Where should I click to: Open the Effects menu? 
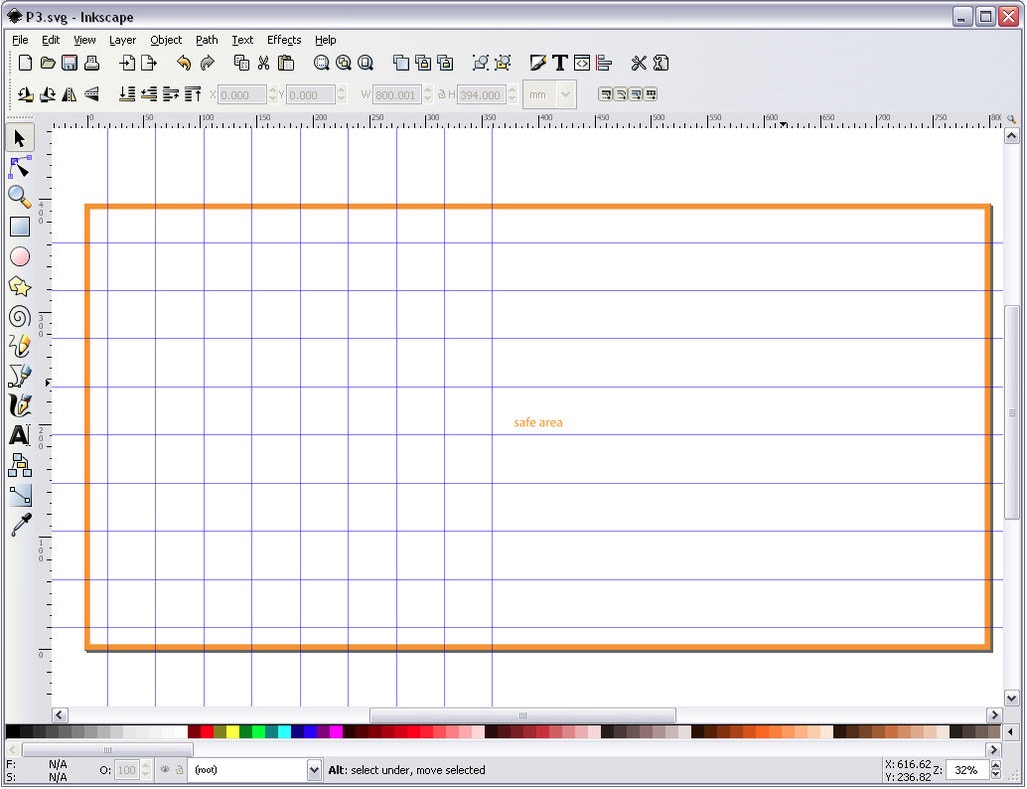(284, 40)
